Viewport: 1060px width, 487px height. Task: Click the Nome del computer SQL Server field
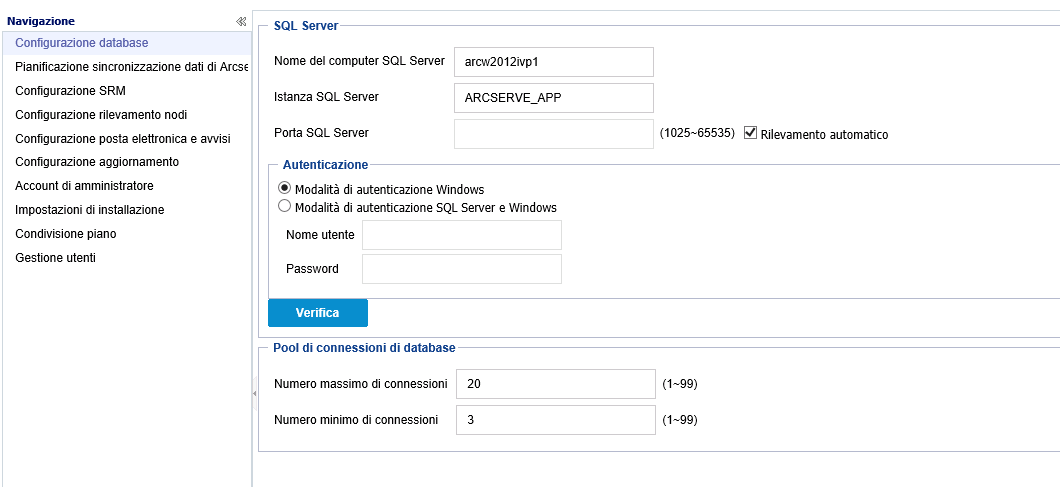click(554, 62)
